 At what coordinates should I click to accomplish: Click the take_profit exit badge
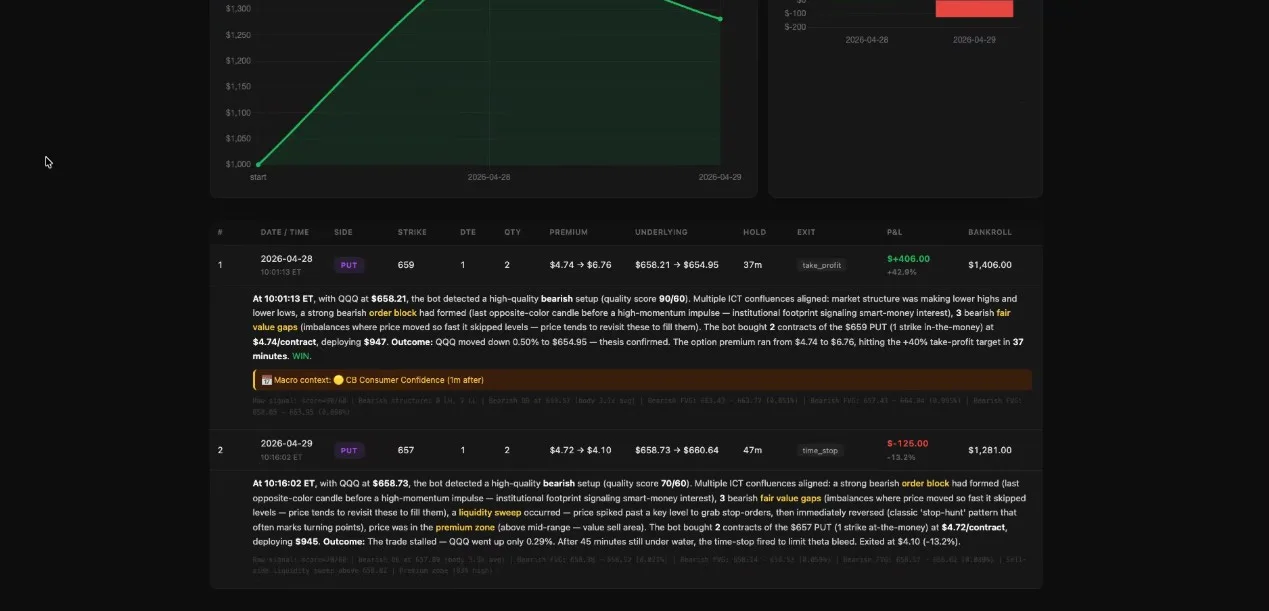pyautogui.click(x=821, y=265)
